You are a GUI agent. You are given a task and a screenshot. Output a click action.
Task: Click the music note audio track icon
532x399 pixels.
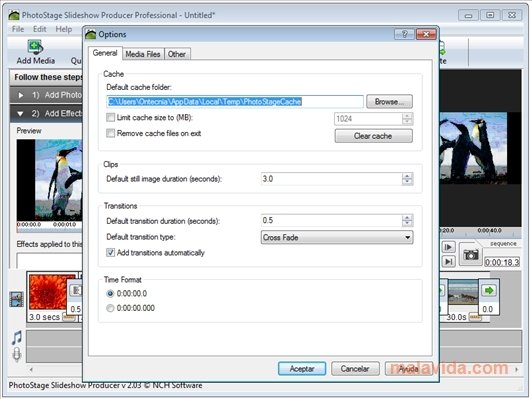[x=17, y=338]
